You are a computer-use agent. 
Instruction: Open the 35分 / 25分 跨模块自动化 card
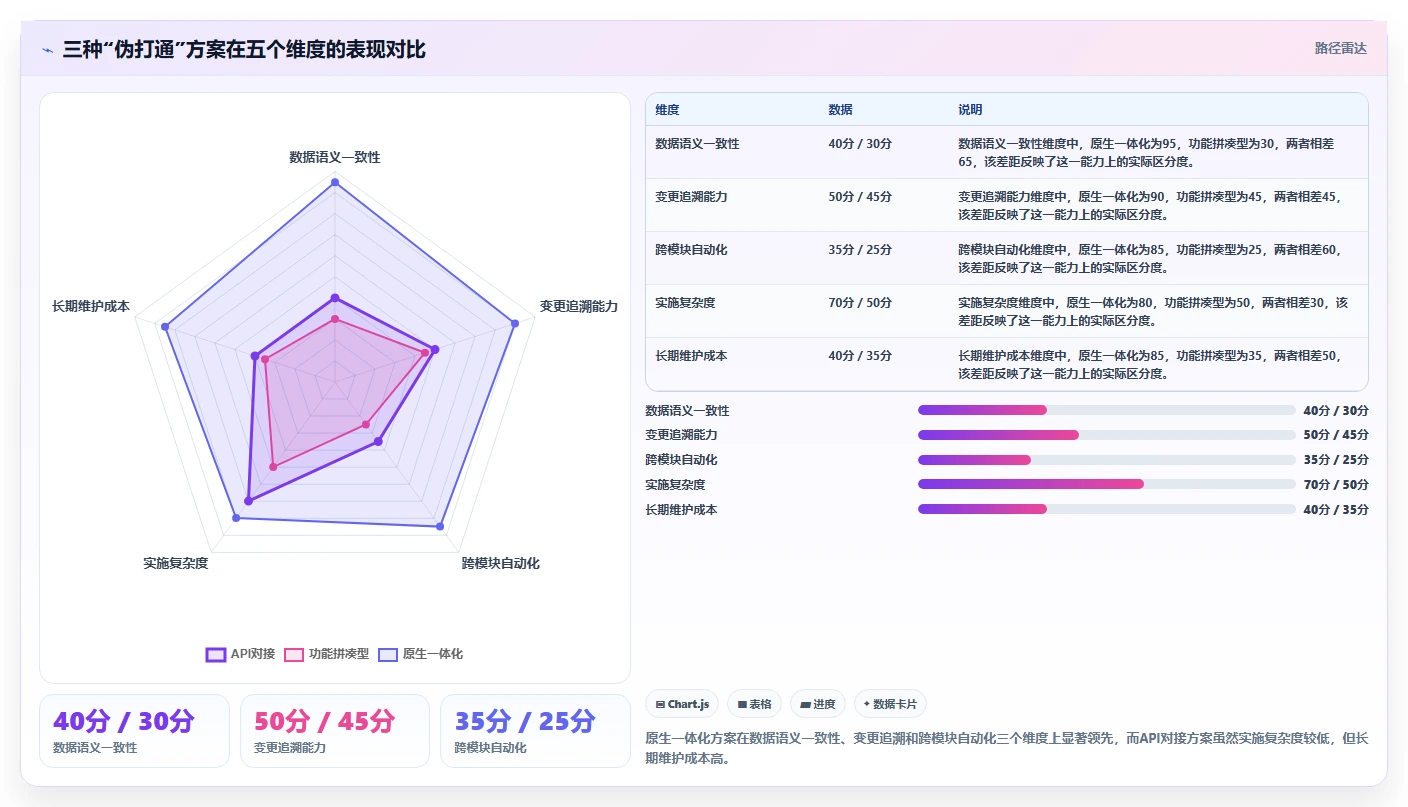point(535,731)
